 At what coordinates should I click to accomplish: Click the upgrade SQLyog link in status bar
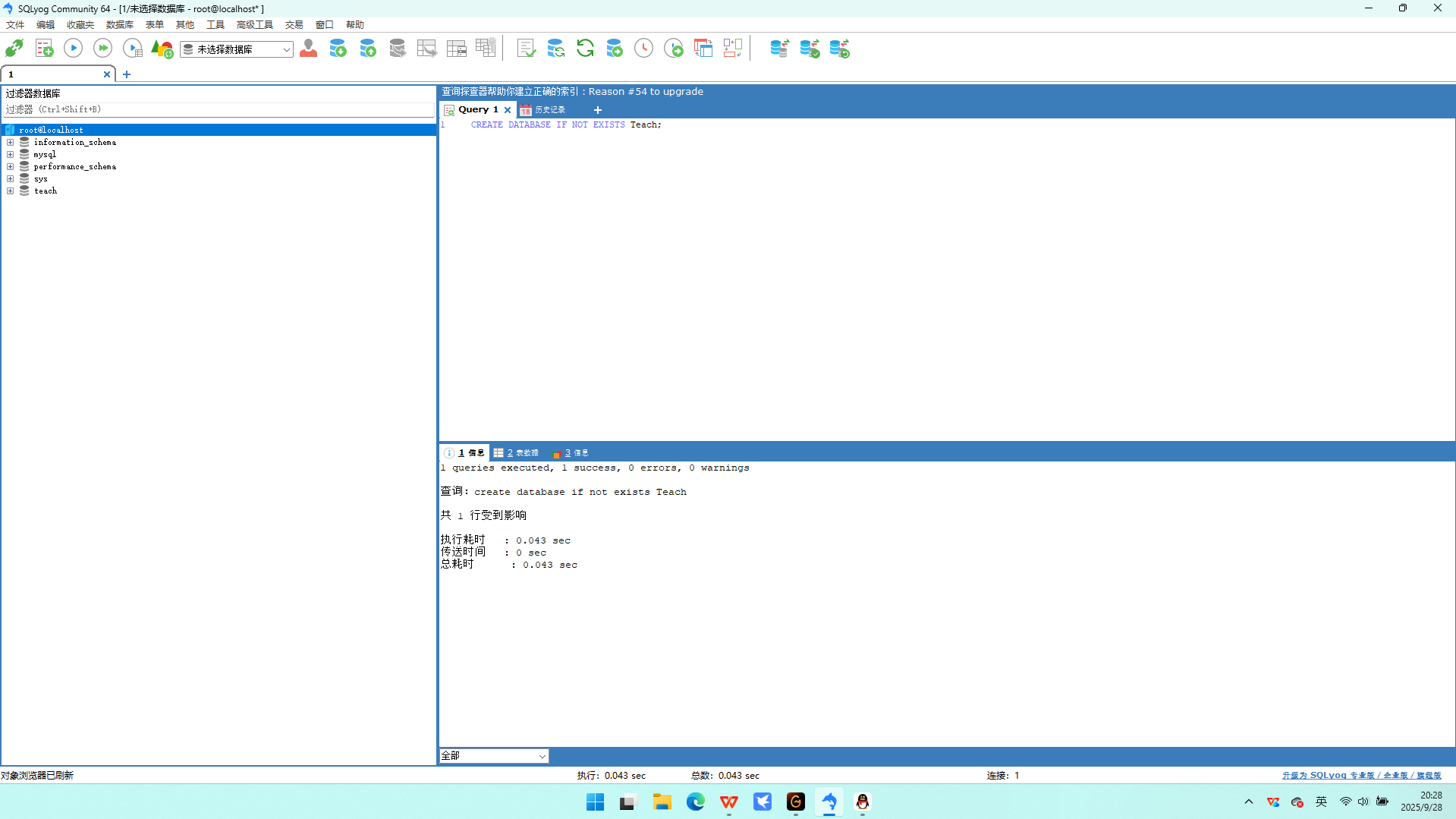click(x=1361, y=776)
